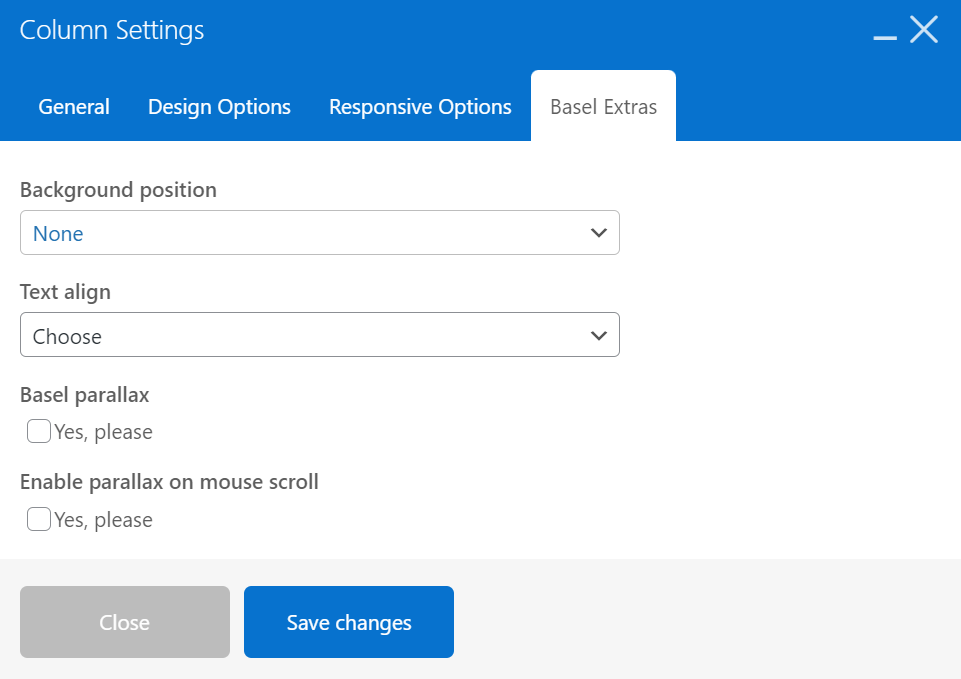Click the X icon in the title bar

coord(923,29)
